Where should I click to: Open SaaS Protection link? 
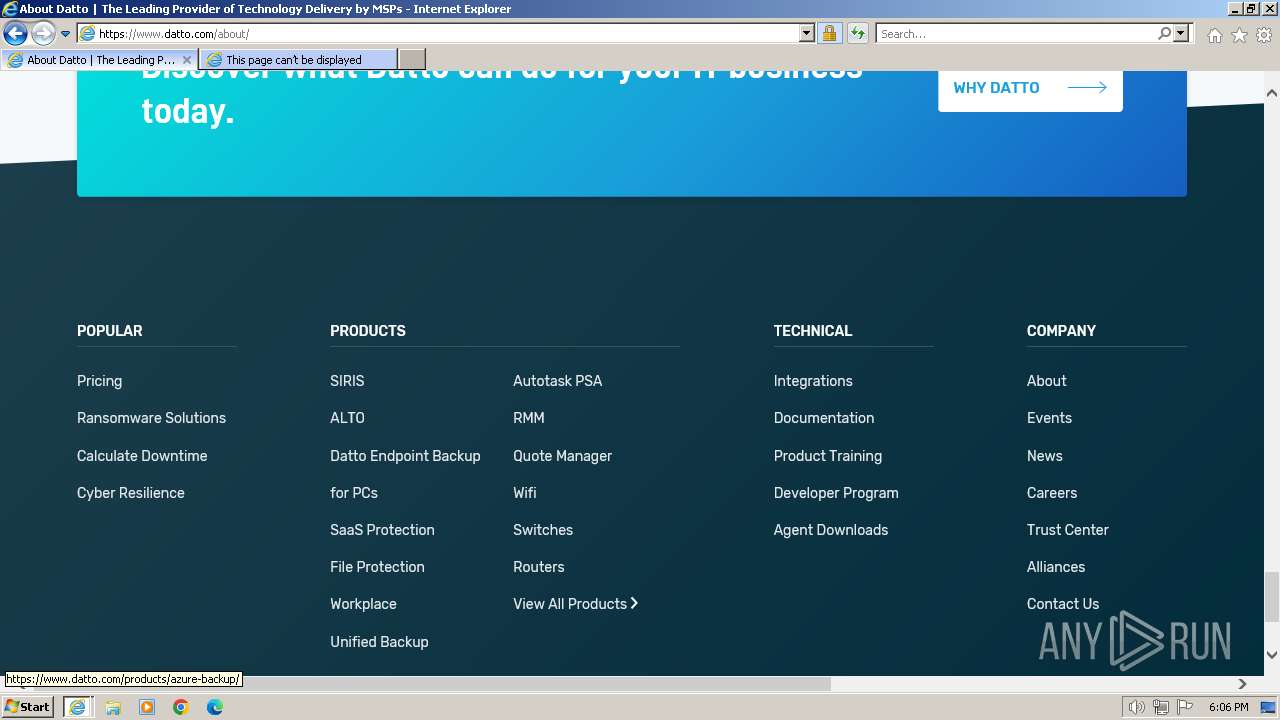click(382, 530)
